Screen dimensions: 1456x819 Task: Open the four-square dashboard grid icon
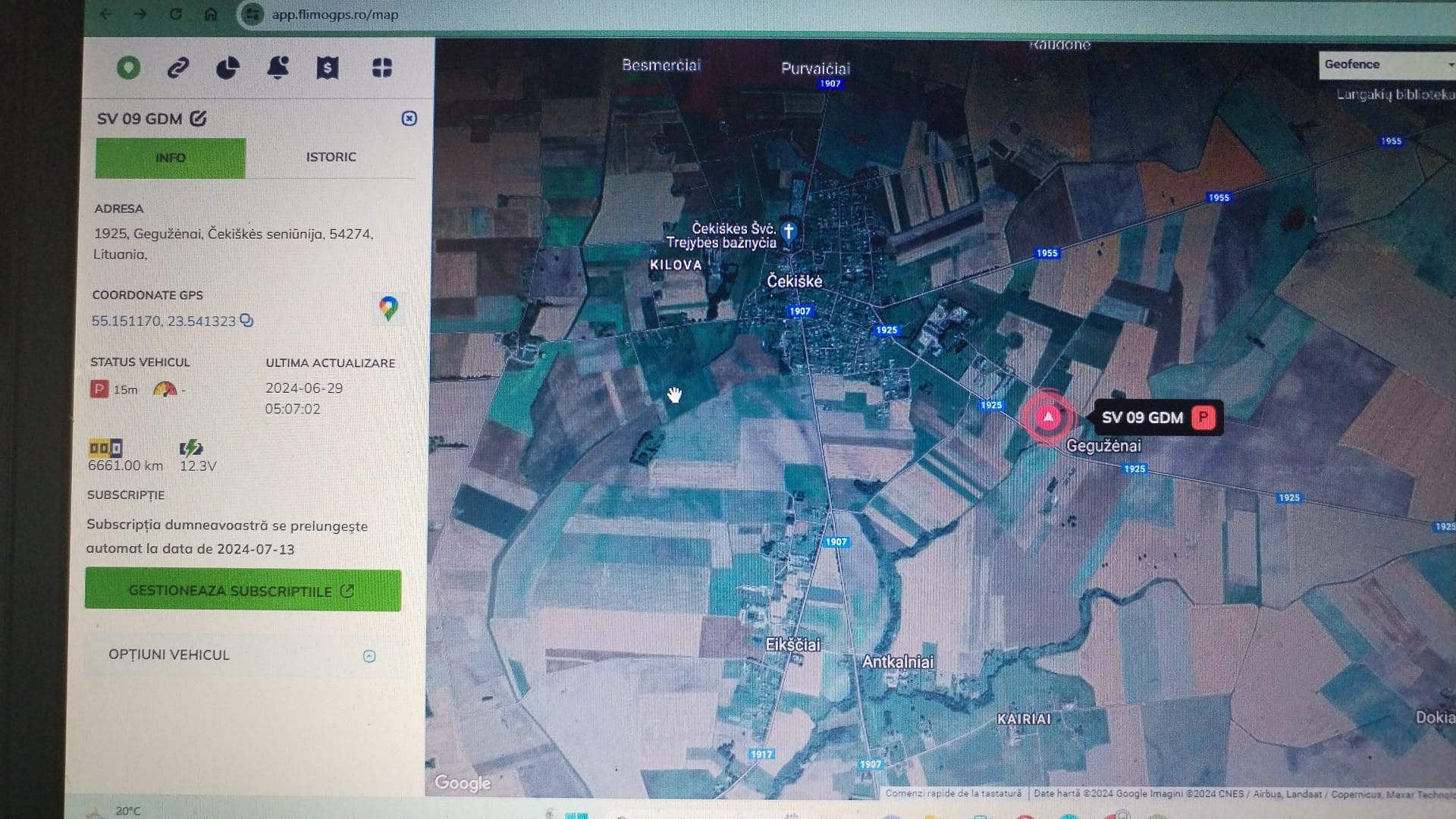point(382,68)
